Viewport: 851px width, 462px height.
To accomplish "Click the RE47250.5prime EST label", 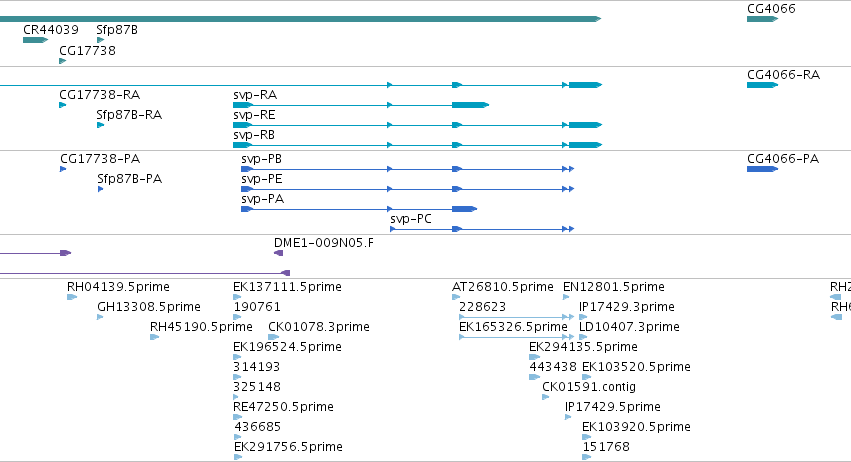I will point(283,407).
